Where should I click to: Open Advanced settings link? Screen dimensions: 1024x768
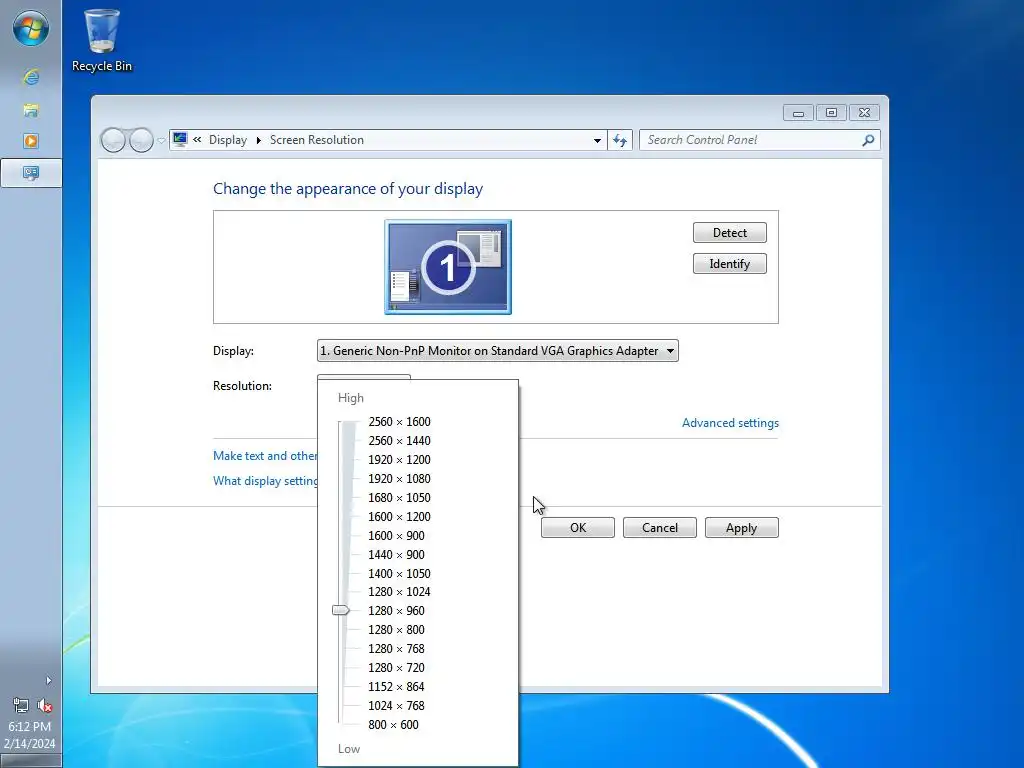(730, 423)
